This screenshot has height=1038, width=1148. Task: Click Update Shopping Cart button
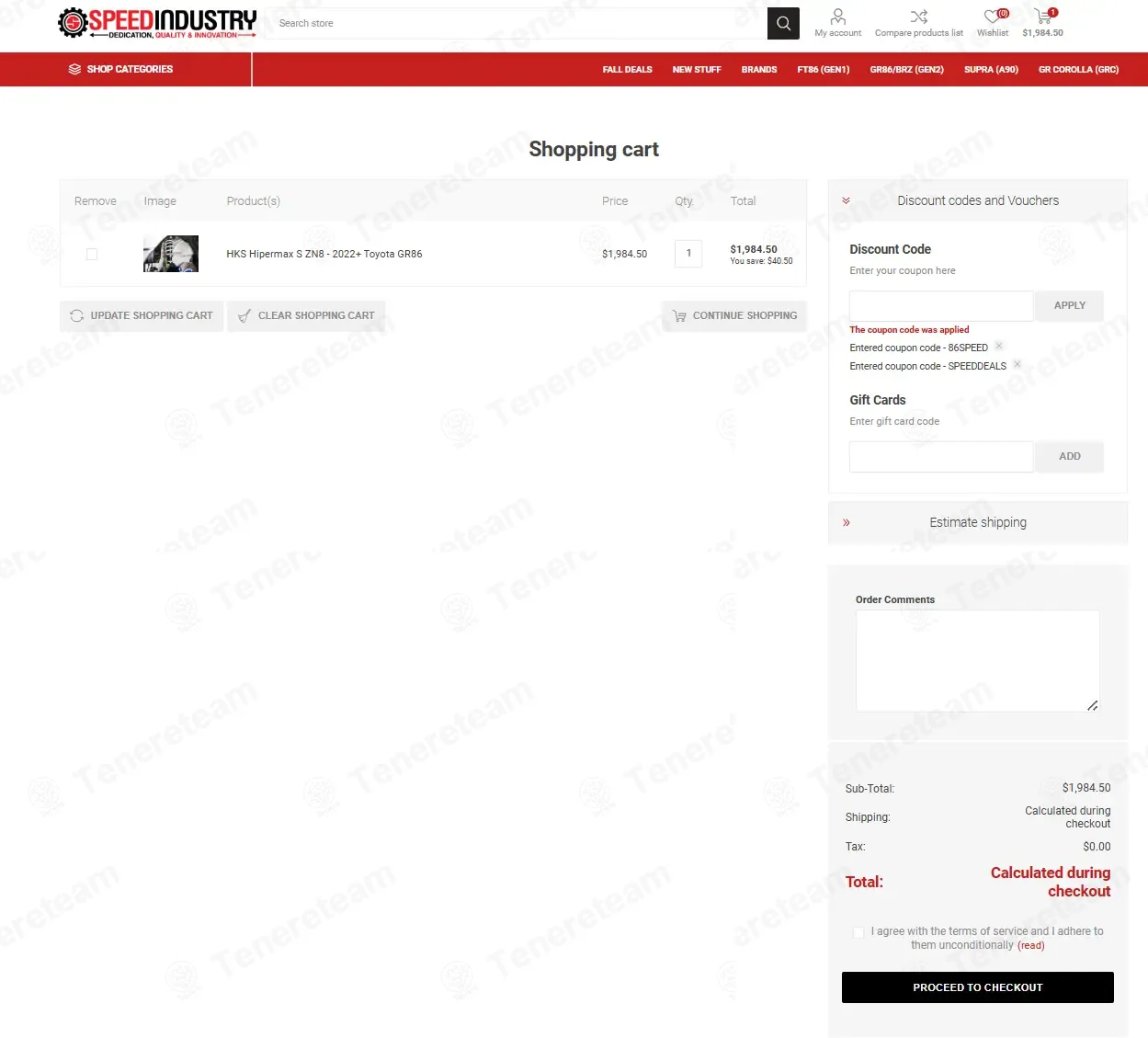[x=142, y=315]
